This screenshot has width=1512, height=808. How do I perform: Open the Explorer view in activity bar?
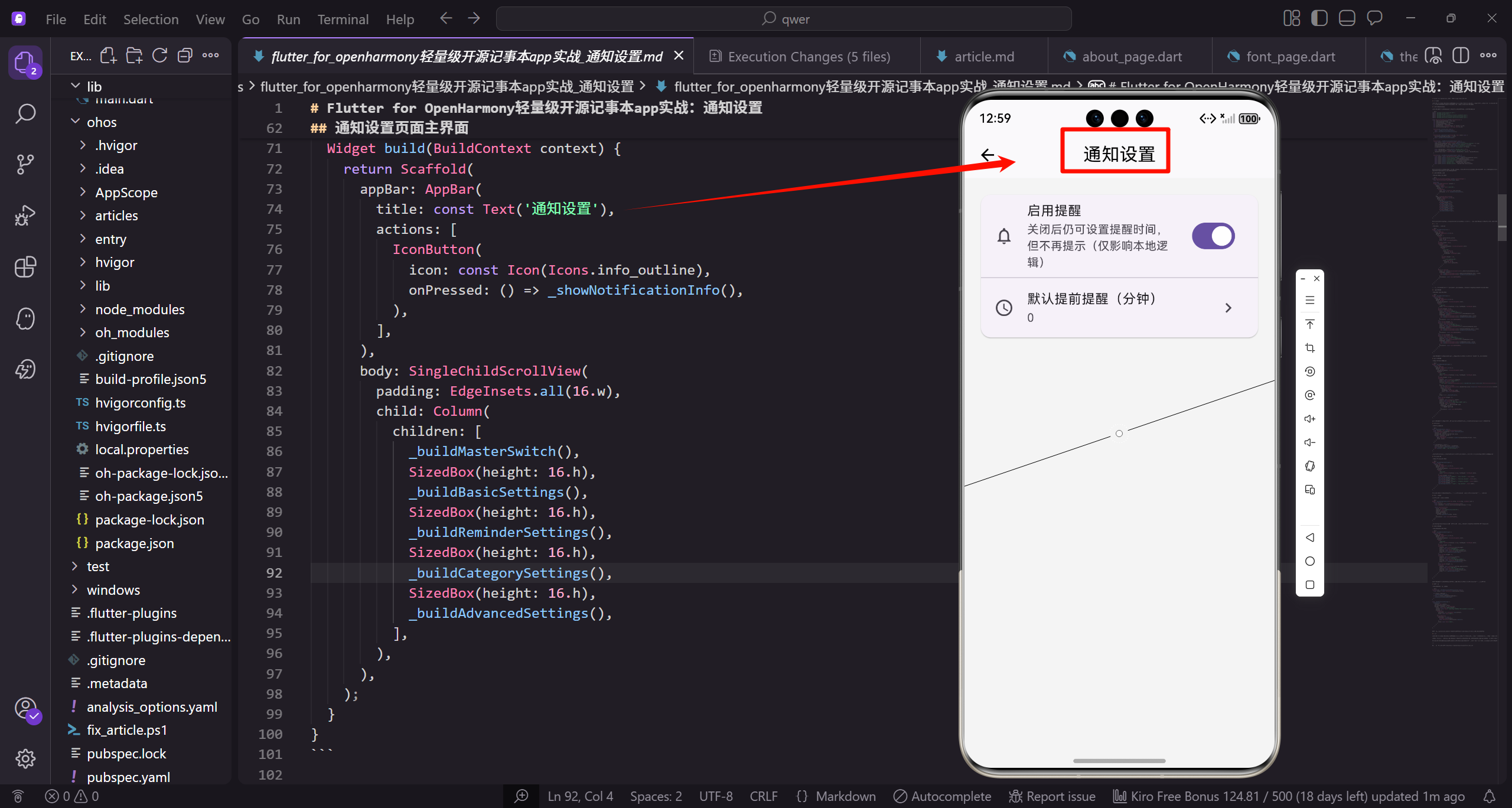coord(25,61)
